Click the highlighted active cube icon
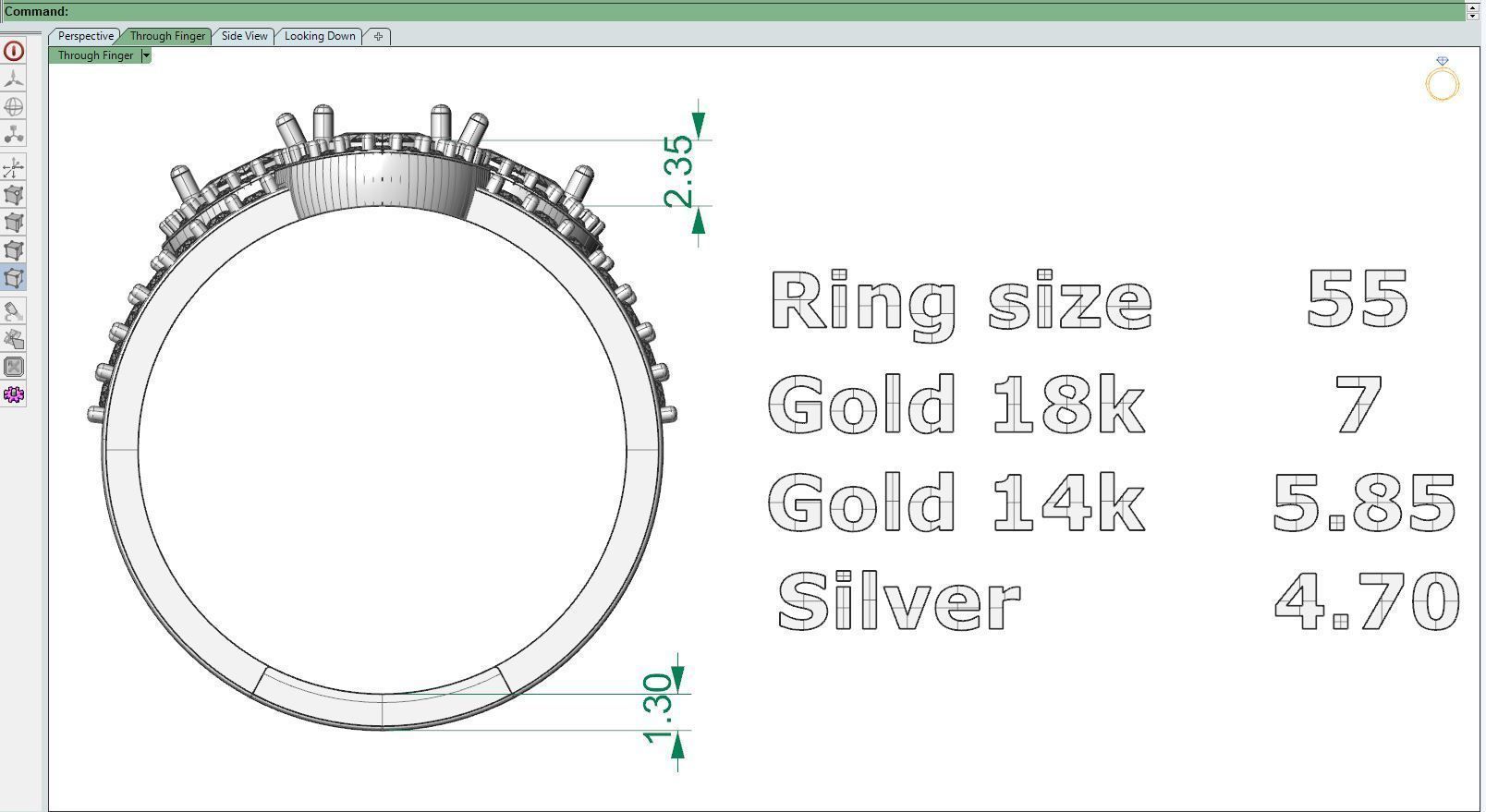 coord(14,278)
